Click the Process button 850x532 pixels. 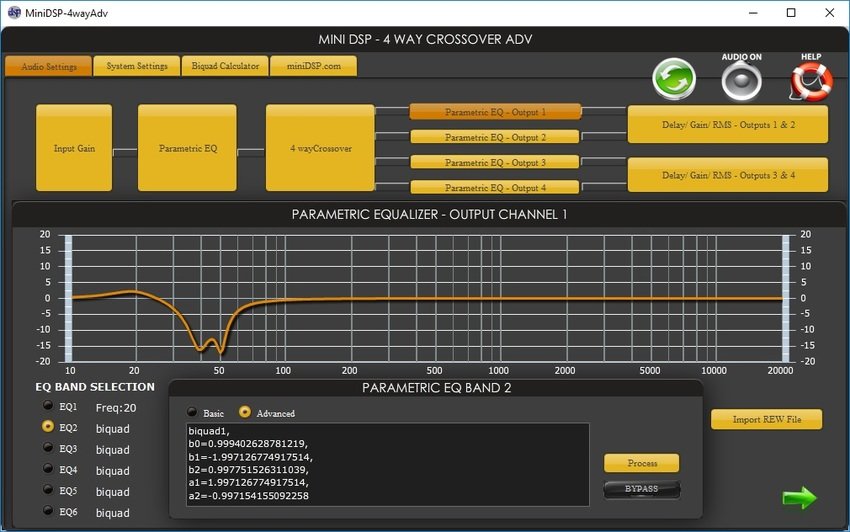point(642,463)
